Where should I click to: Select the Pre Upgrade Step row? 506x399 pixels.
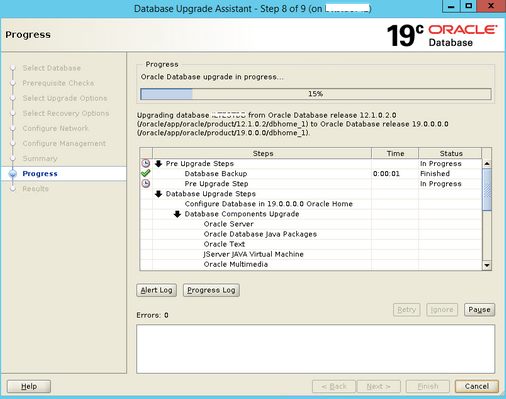click(x=311, y=184)
